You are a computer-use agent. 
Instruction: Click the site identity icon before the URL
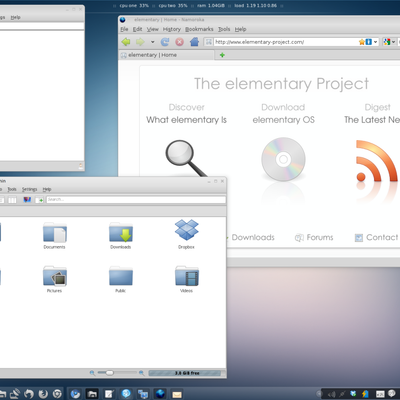pos(209,42)
